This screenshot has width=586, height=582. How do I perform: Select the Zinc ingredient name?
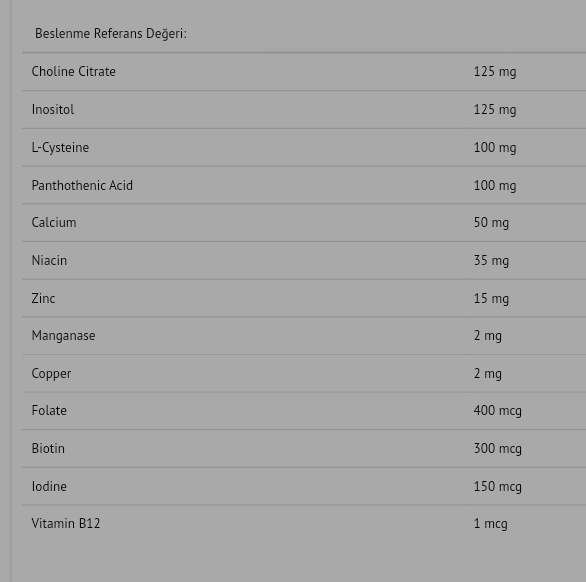point(43,298)
